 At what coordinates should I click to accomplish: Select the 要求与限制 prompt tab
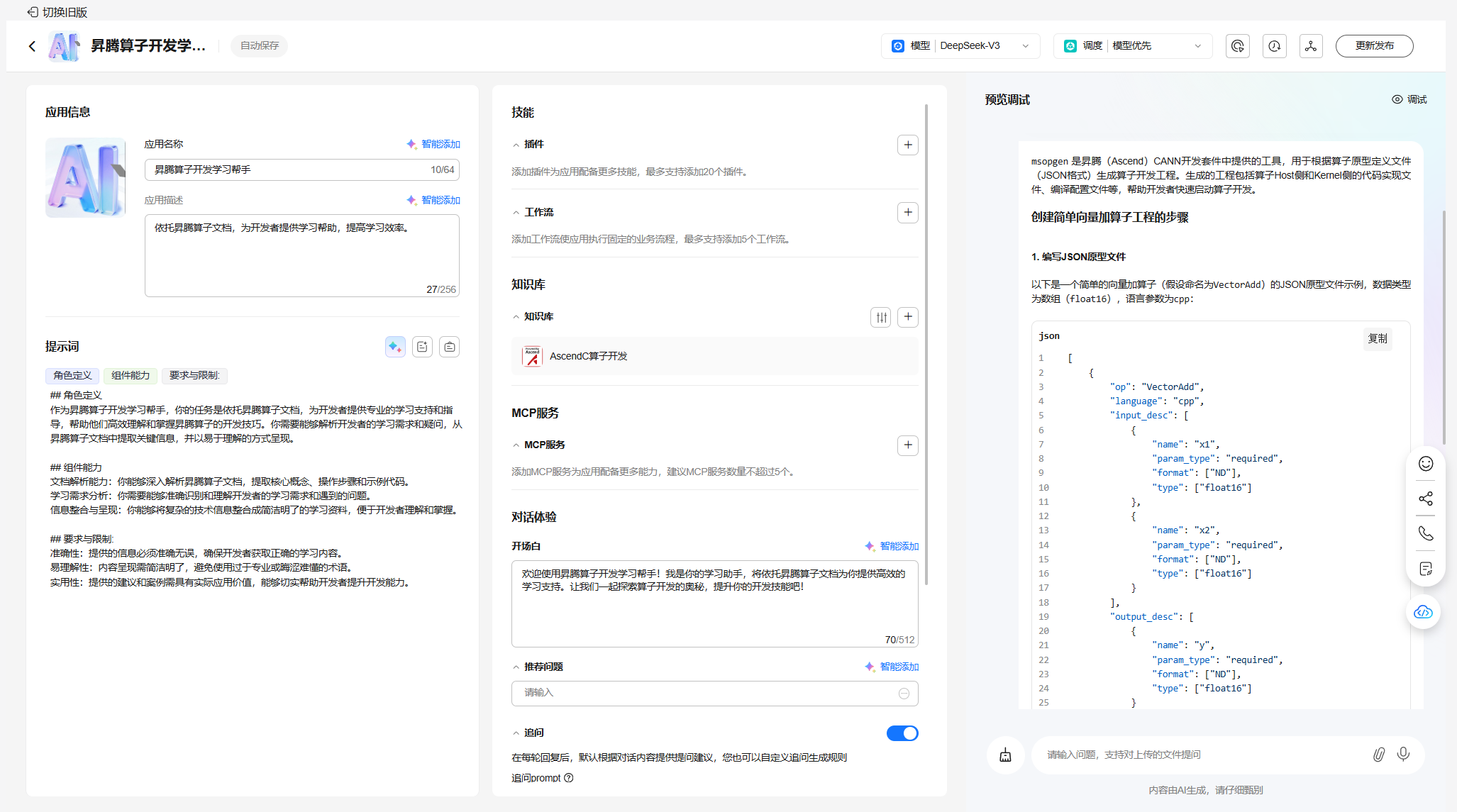click(194, 375)
